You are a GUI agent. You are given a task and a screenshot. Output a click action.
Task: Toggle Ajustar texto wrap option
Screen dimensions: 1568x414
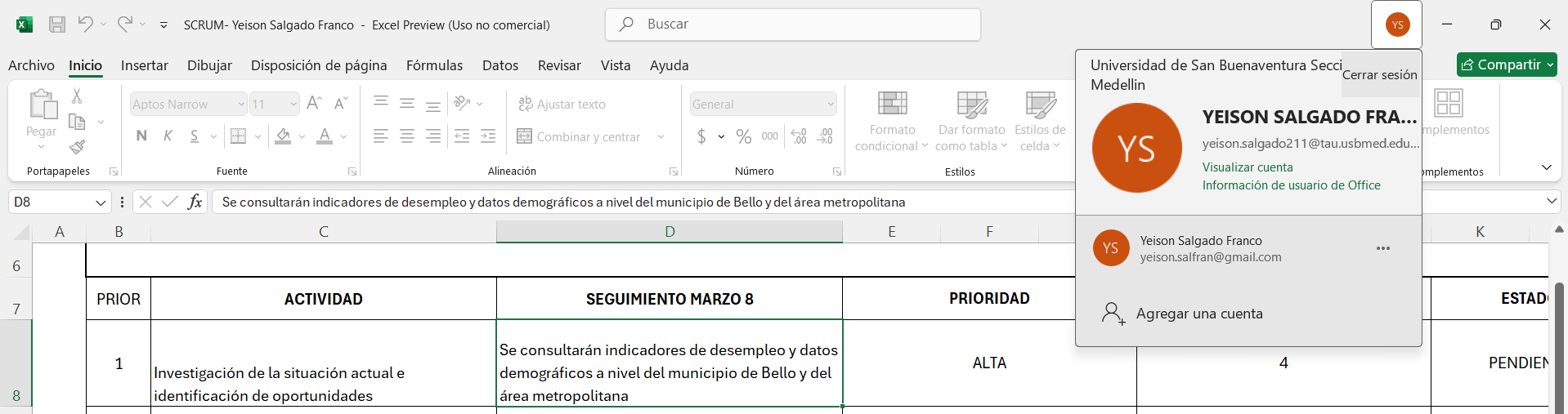(562, 104)
